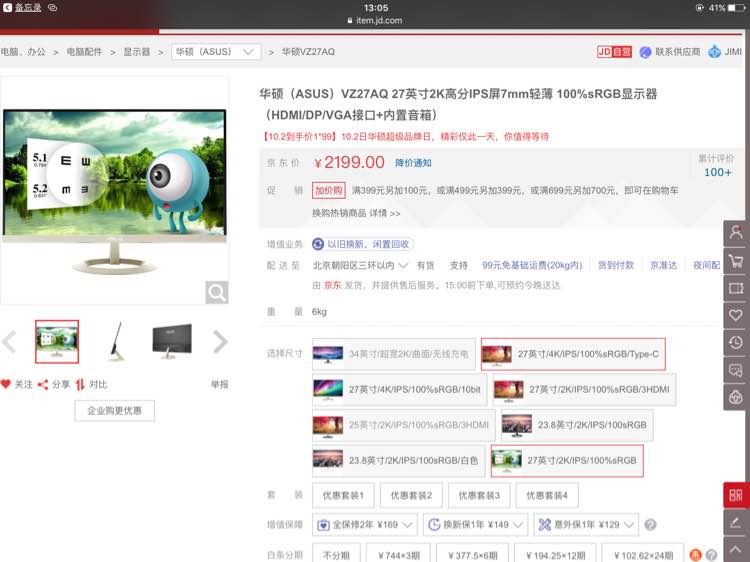Select size 23.8英寸/2K/IPS/100sRGB/白色
The height and width of the screenshot is (562, 750).
398,460
